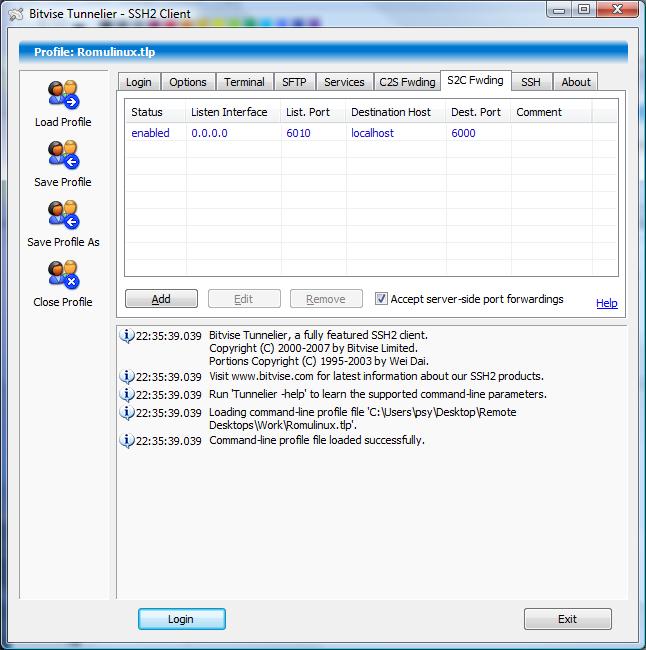Click the Login button at bottom

[x=181, y=619]
